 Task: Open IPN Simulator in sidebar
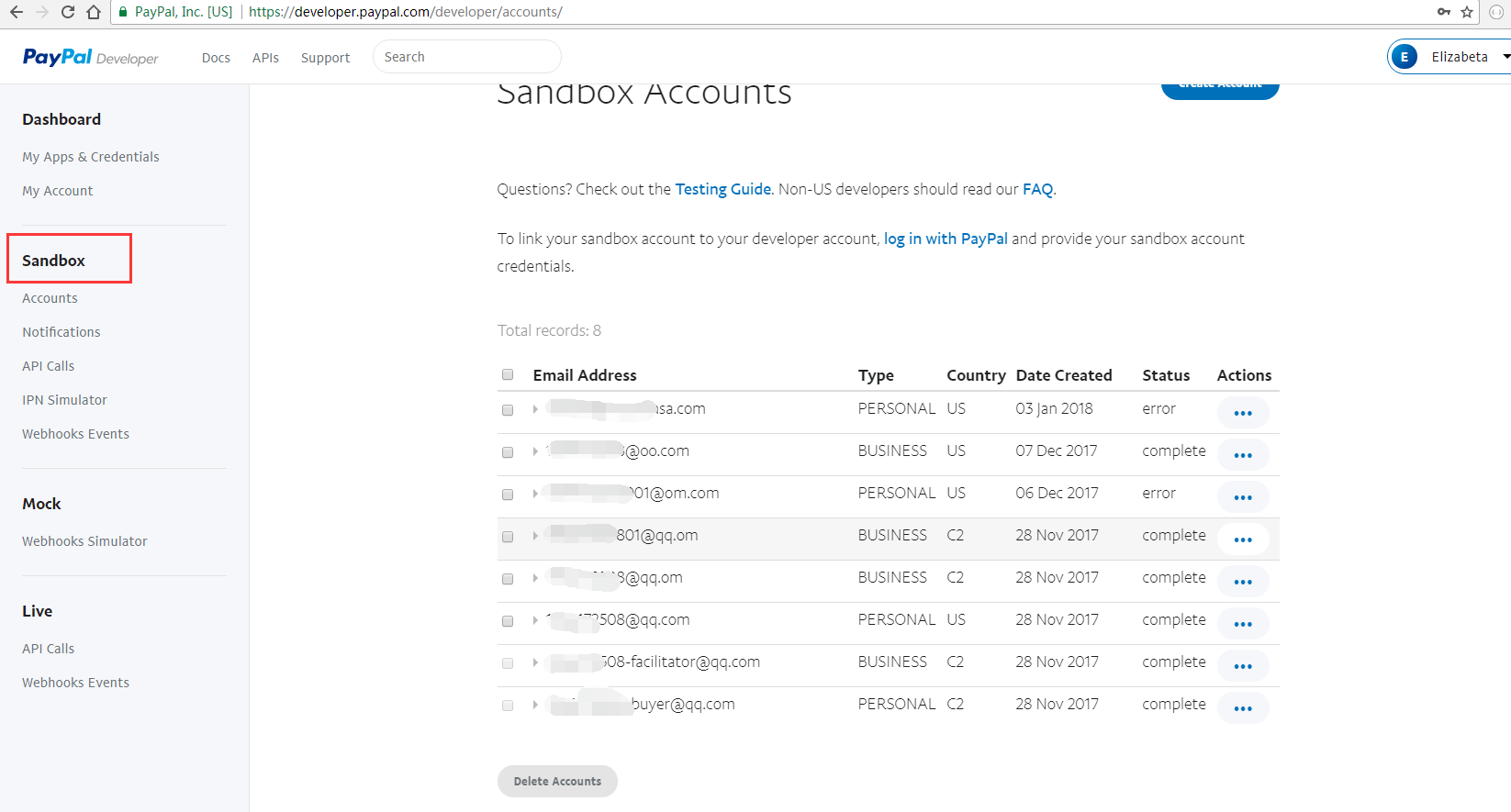click(64, 400)
